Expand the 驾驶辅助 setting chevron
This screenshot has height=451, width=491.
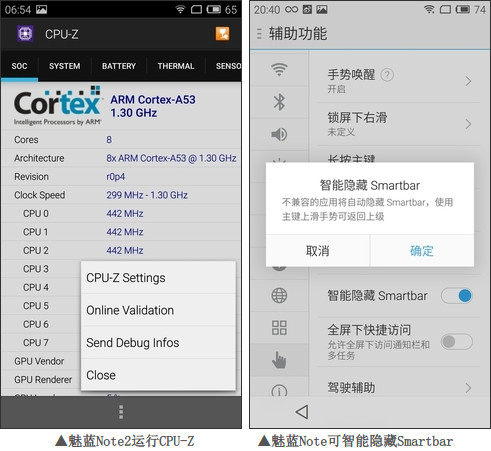[468, 388]
